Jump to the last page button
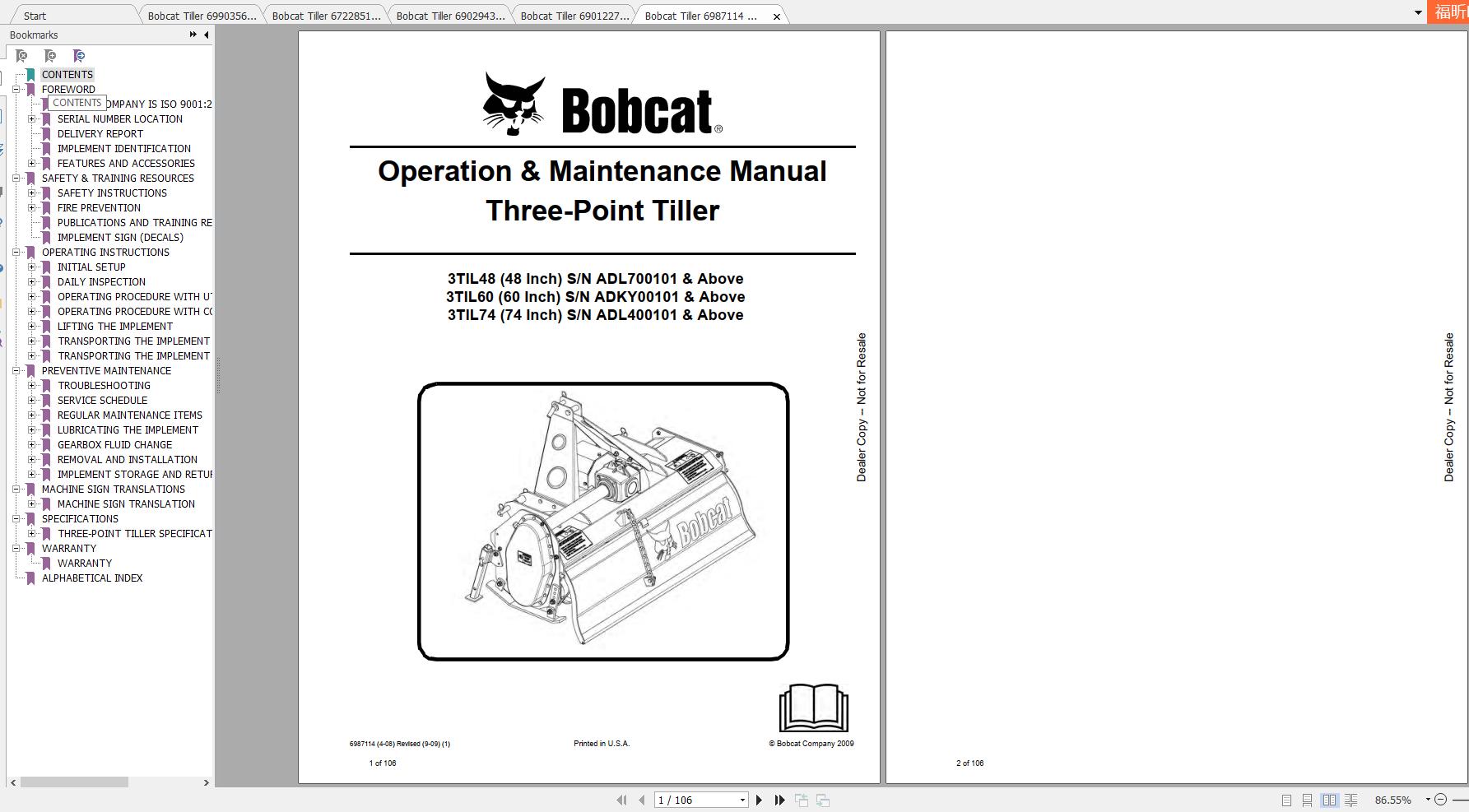Viewport: 1469px width, 812px height. (x=779, y=799)
